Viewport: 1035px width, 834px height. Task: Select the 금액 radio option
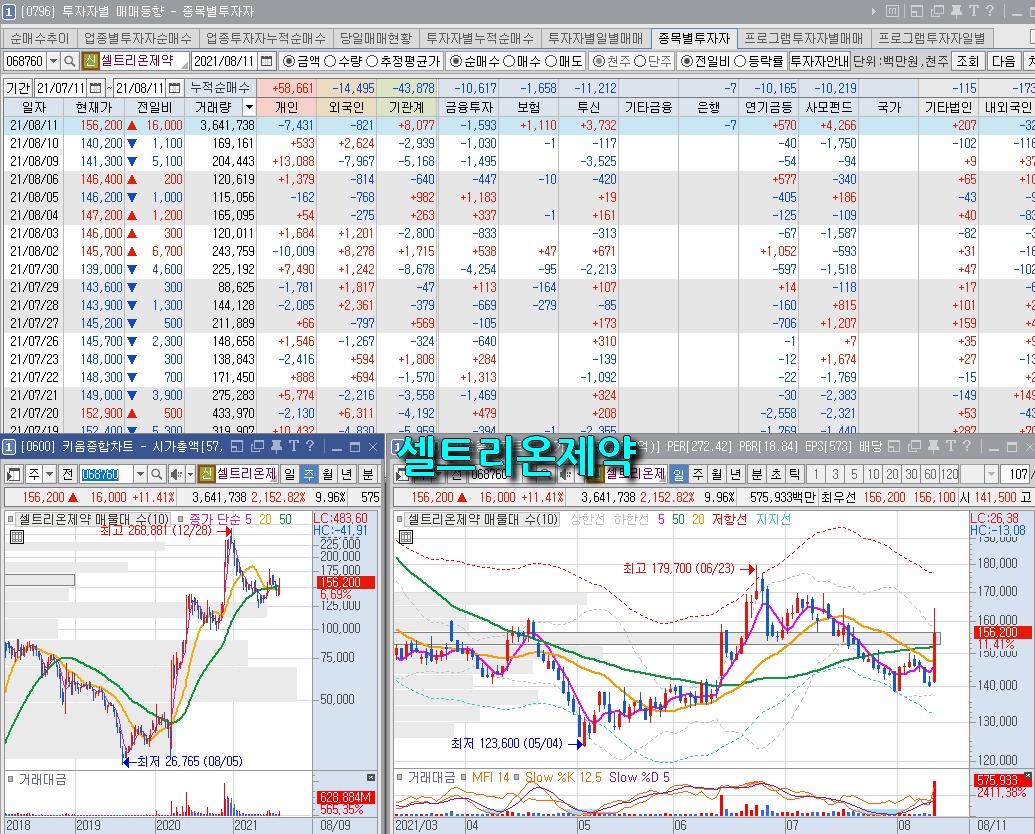288,61
